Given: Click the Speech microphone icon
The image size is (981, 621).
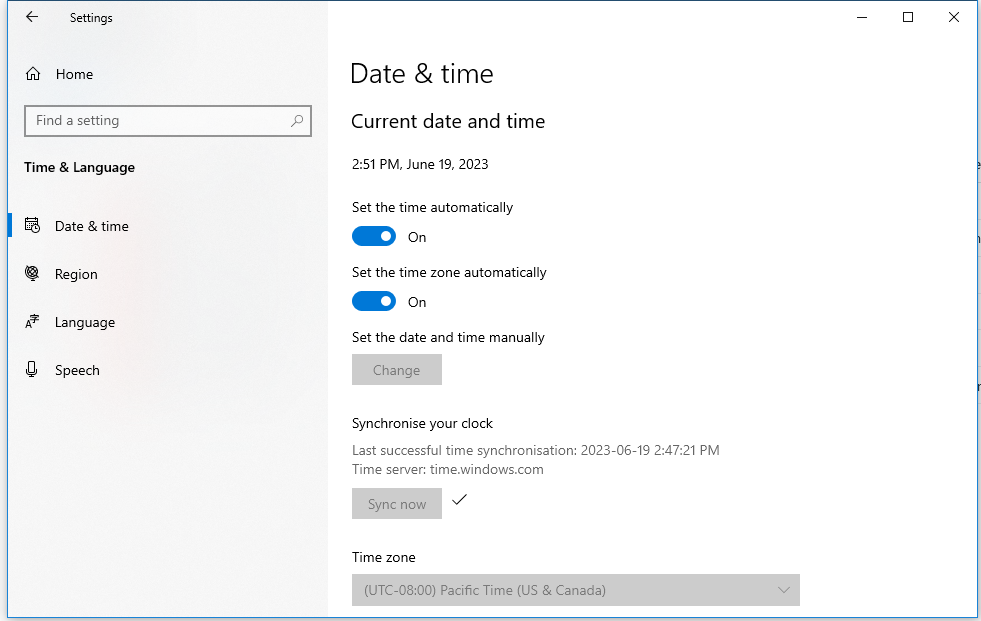Looking at the screenshot, I should (x=33, y=370).
